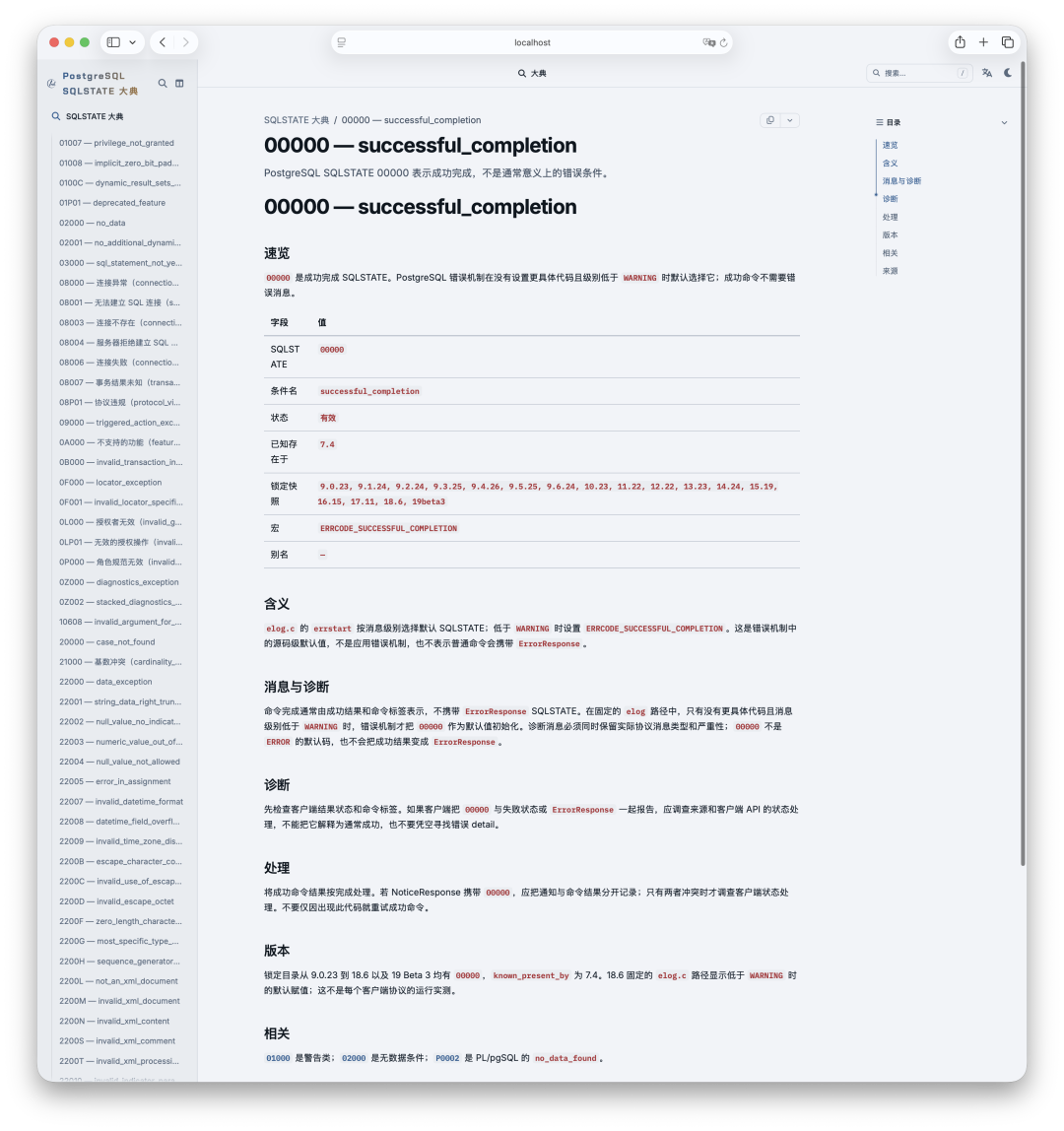Go back using Safari's back arrow
The height and width of the screenshot is (1131, 1064).
tap(163, 42)
